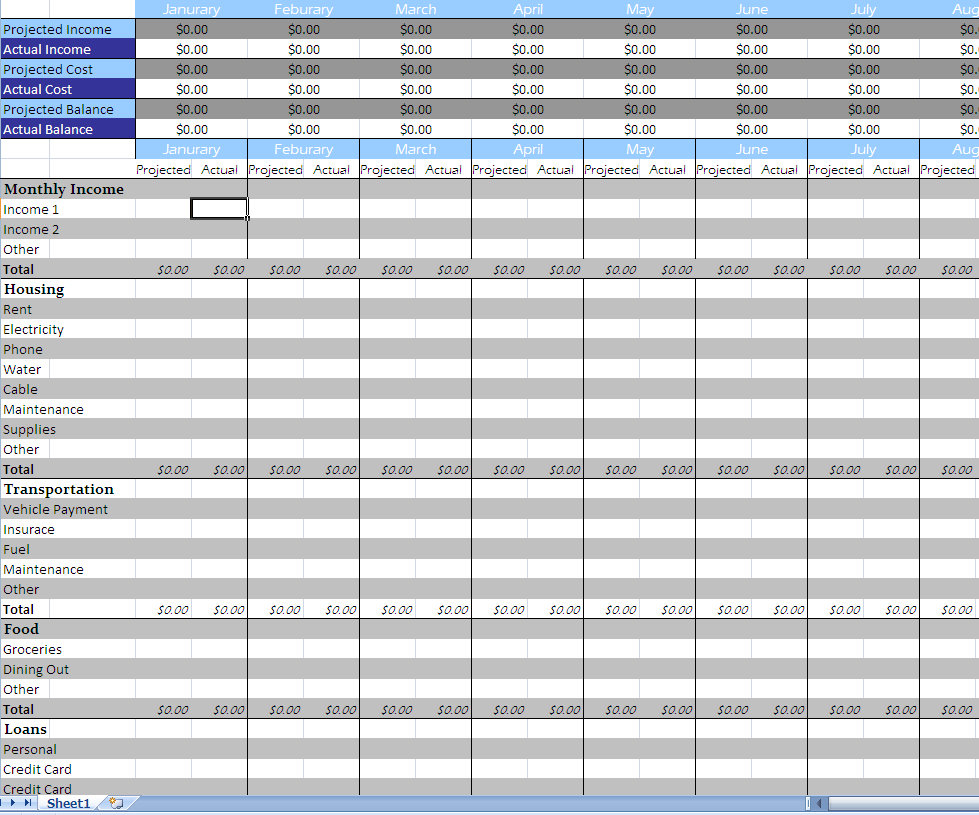Select the Vehicle Payment row label
The width and height of the screenshot is (979, 815).
click(55, 509)
